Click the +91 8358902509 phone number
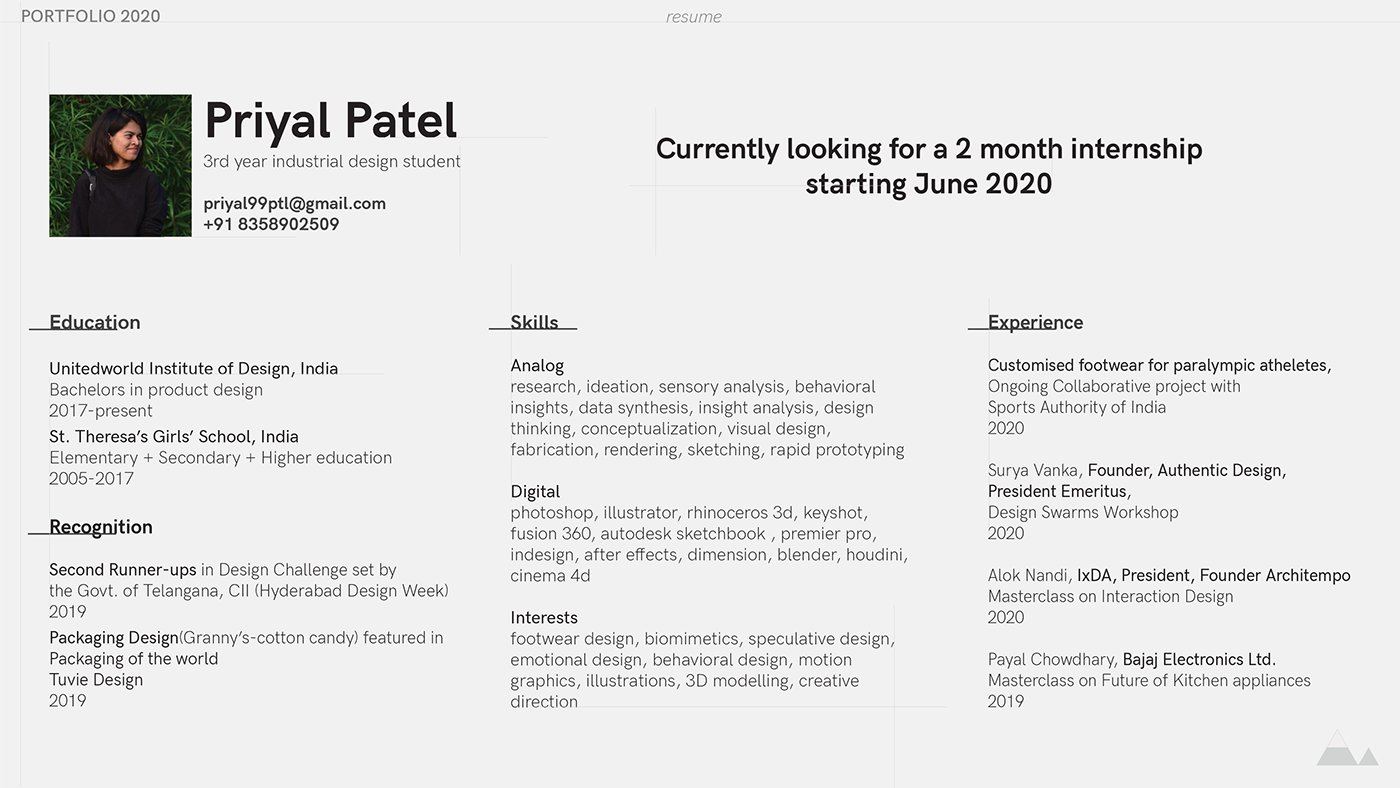Viewport: 1400px width, 788px height. pos(271,224)
